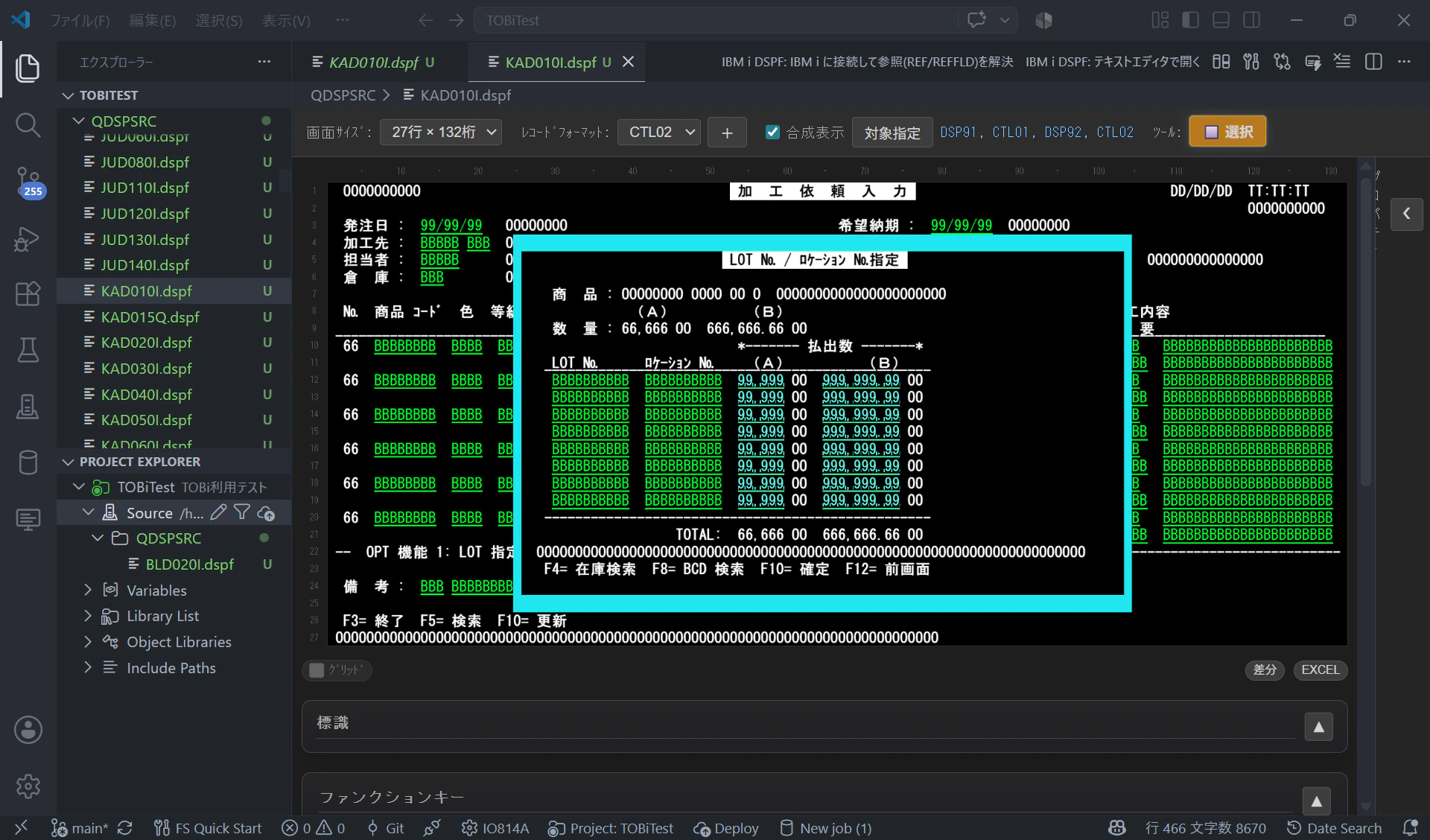
Task: Open the 編集(E) menu
Action: pyautogui.click(x=153, y=20)
